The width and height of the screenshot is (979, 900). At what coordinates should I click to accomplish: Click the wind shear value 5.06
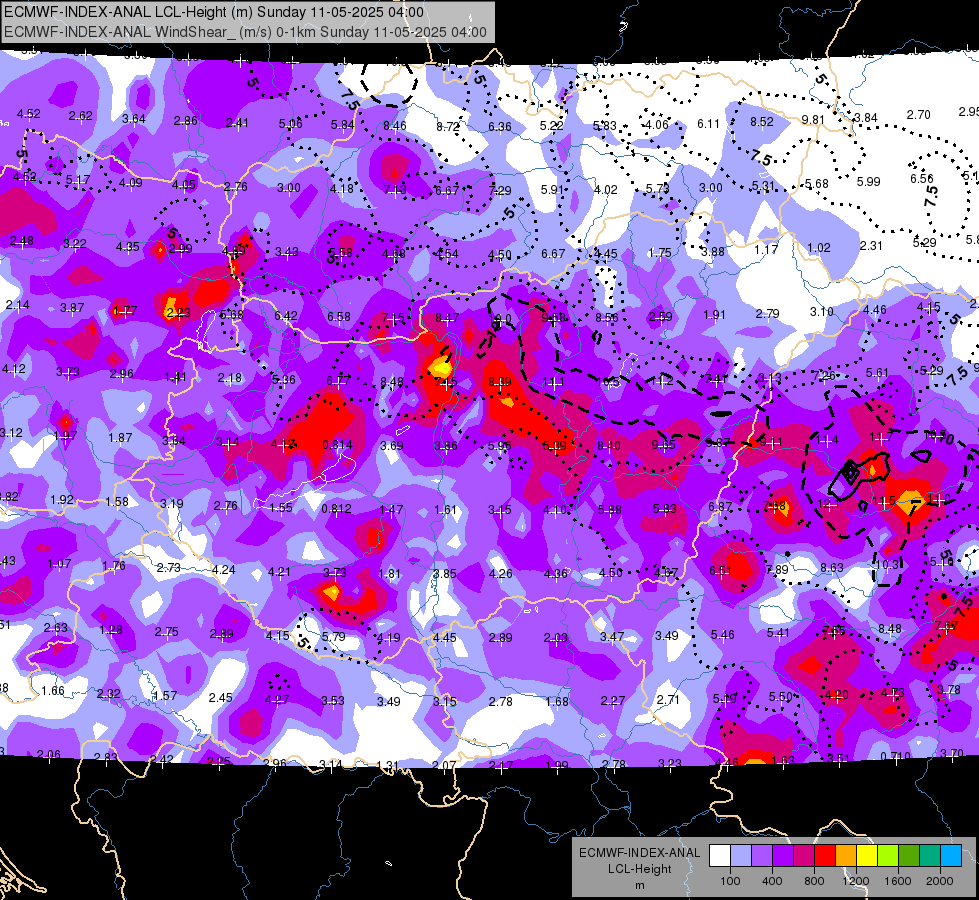290,124
